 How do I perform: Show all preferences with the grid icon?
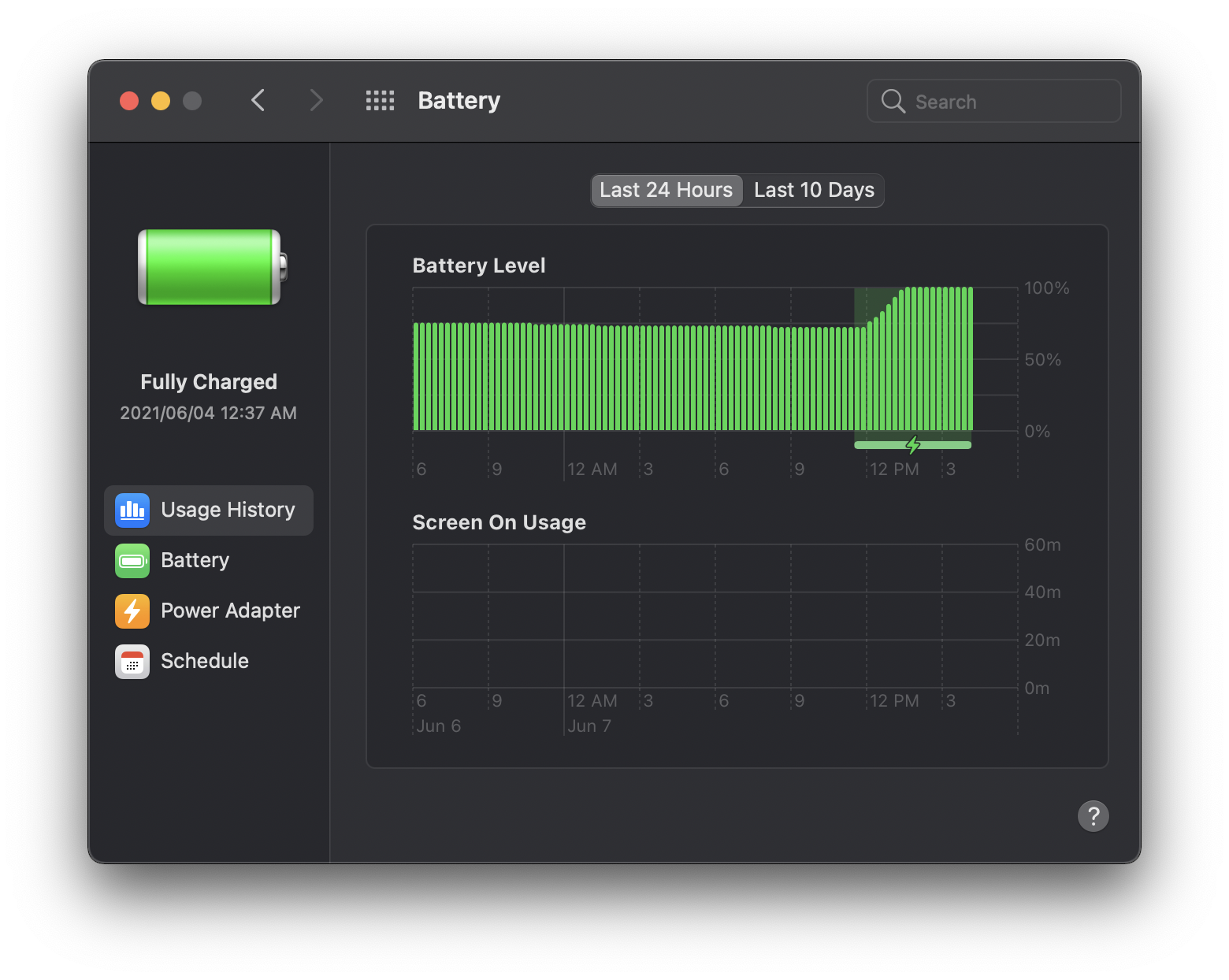[x=380, y=101]
